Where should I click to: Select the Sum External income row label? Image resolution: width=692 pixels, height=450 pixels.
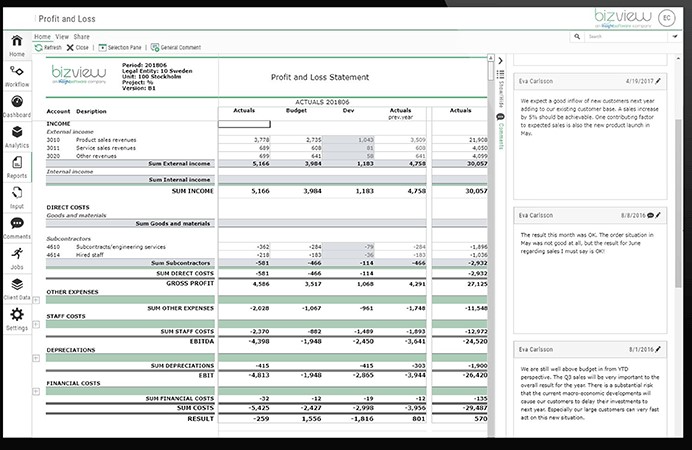coord(179,164)
